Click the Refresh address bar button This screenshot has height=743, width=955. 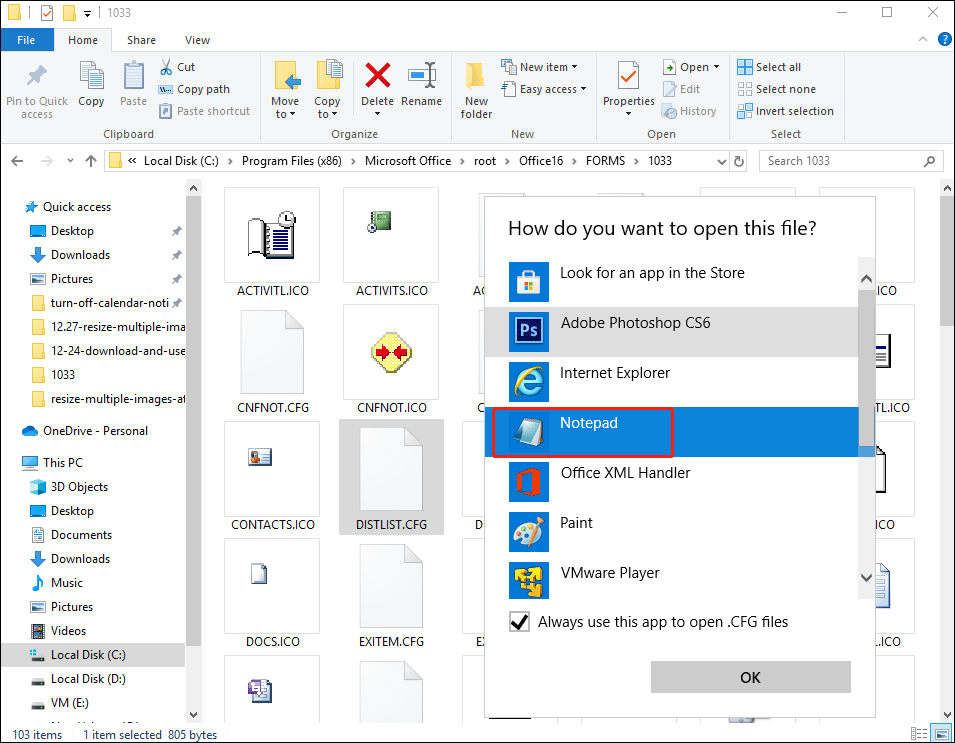(x=739, y=161)
